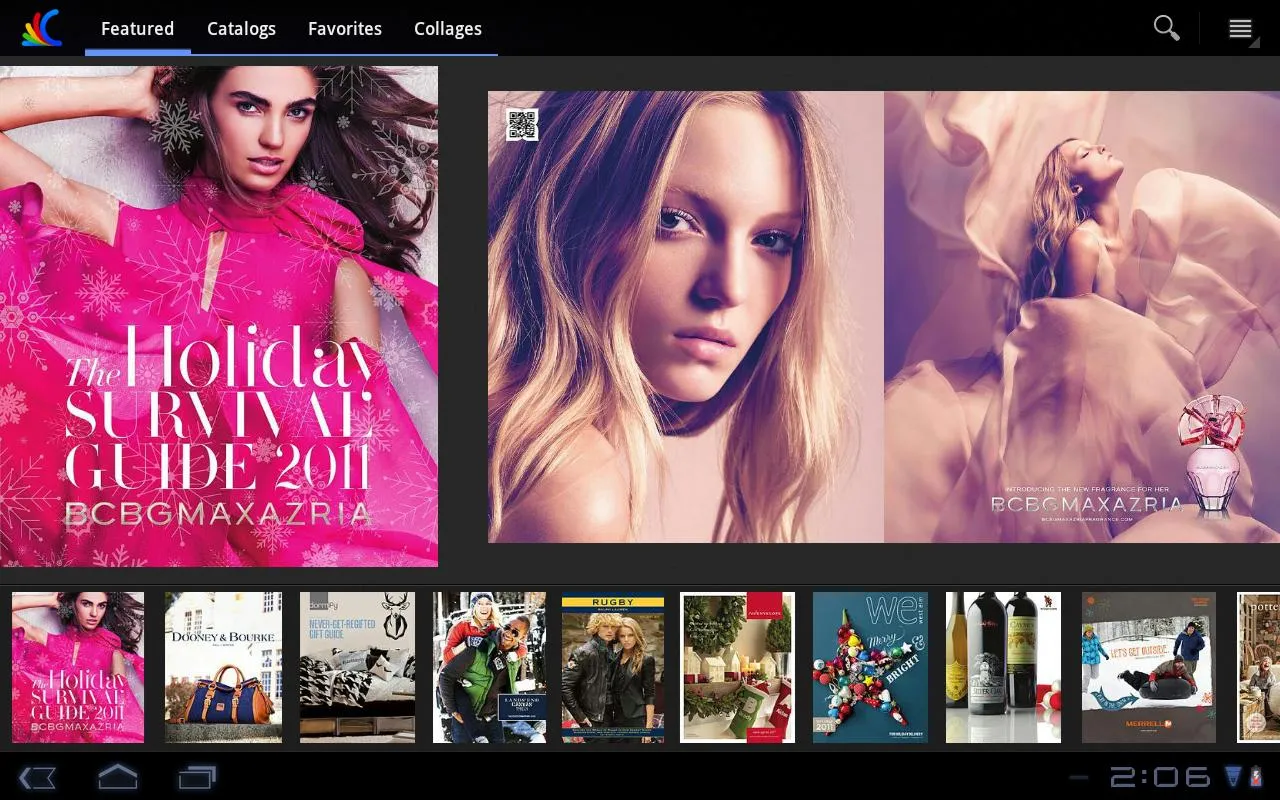Select the BCBGMAXAZRIA Holiday Guide thumbnail in strip

[78, 667]
